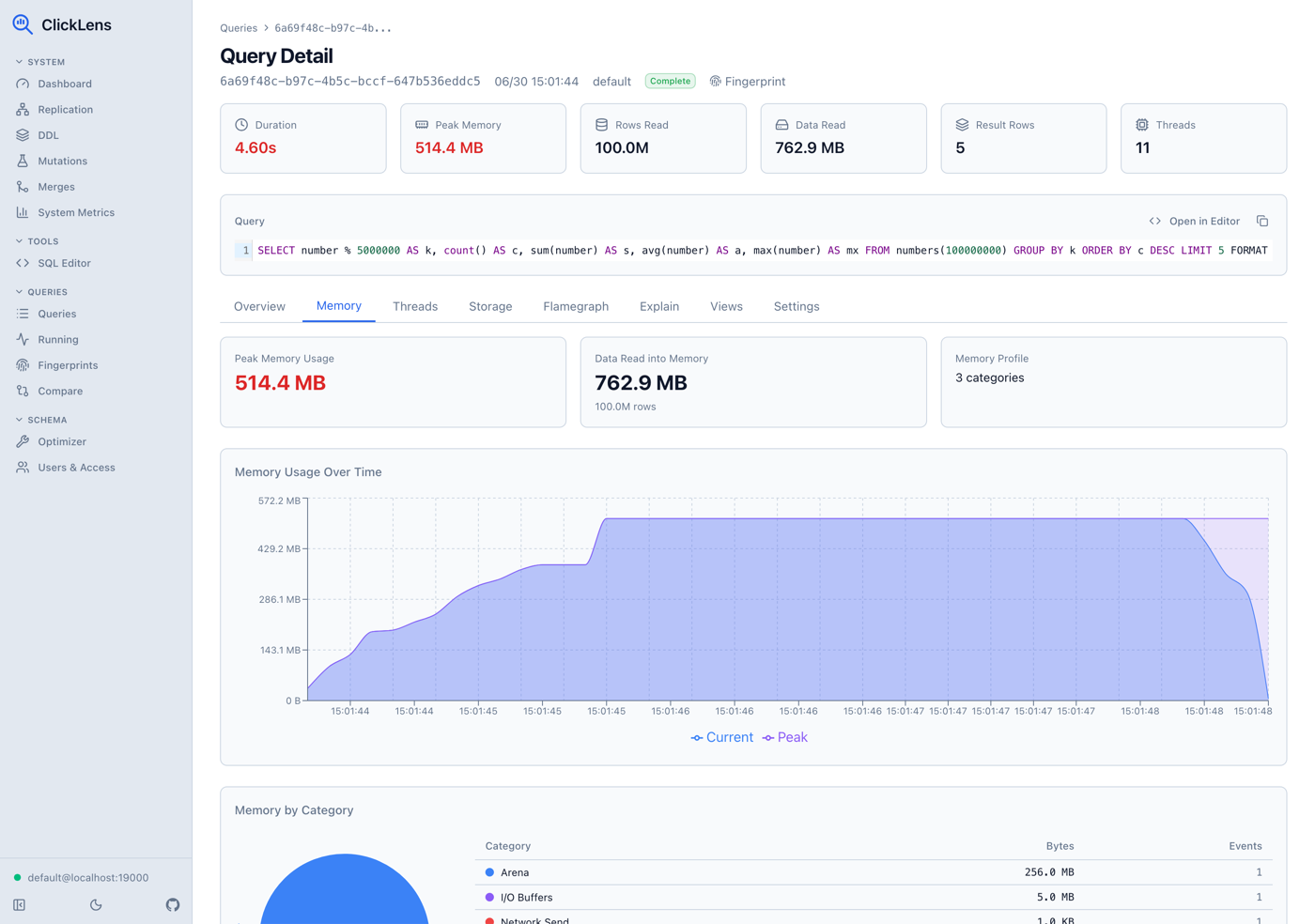Click the Optimizer wrench icon
The image size is (1315, 924).
coord(23,441)
